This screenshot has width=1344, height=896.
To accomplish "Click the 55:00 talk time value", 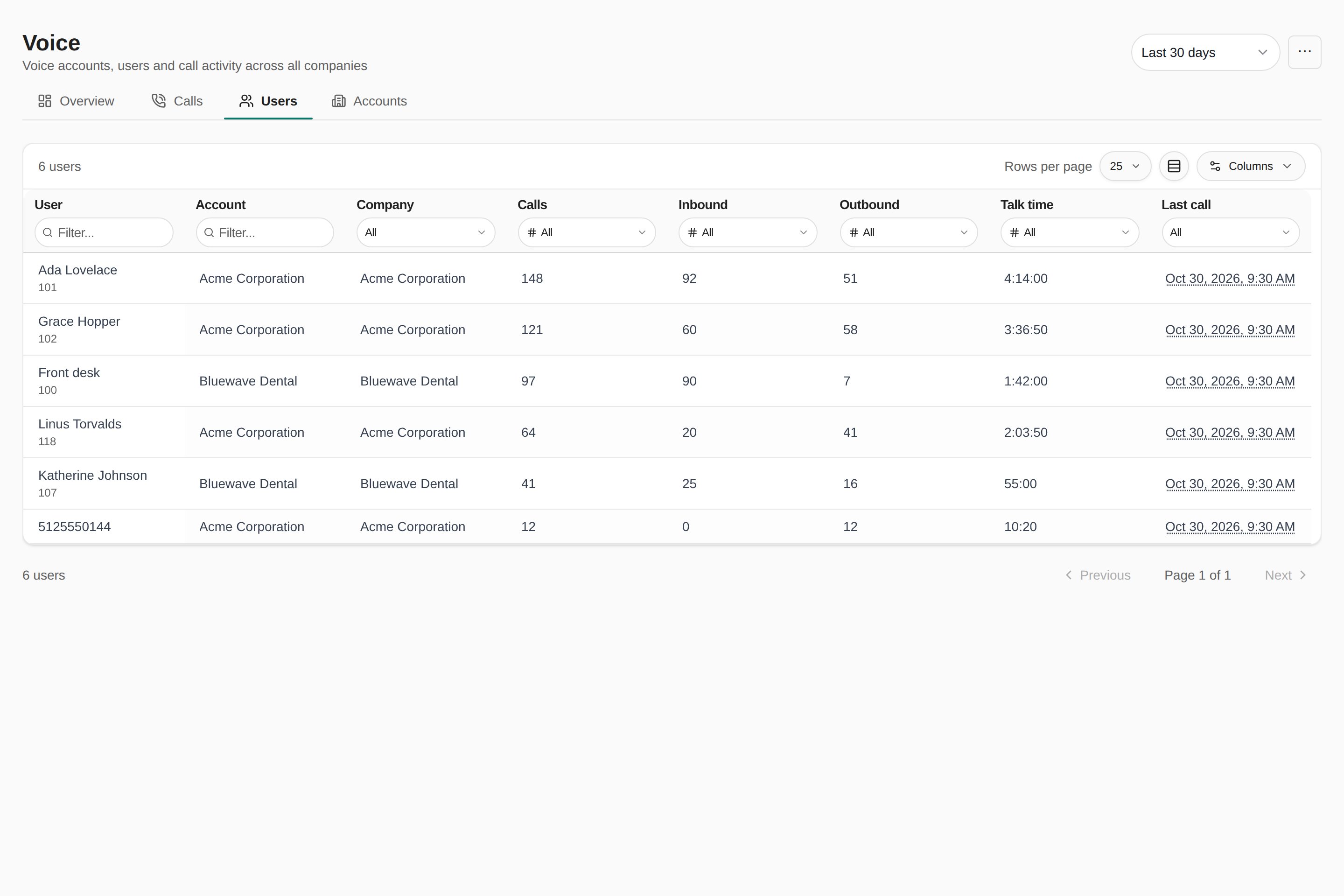I will tap(1020, 484).
